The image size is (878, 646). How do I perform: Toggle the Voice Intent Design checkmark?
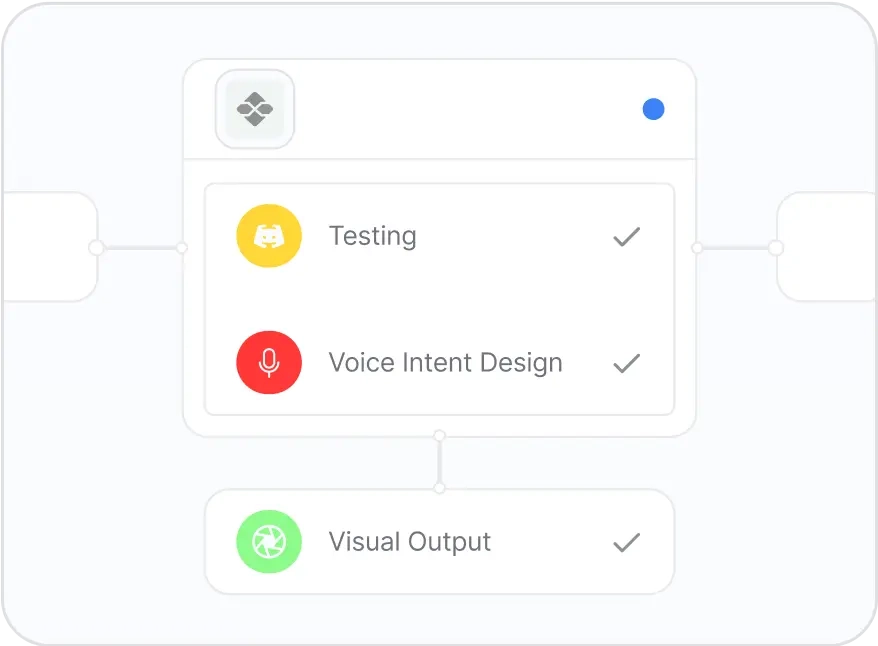[x=626, y=363]
